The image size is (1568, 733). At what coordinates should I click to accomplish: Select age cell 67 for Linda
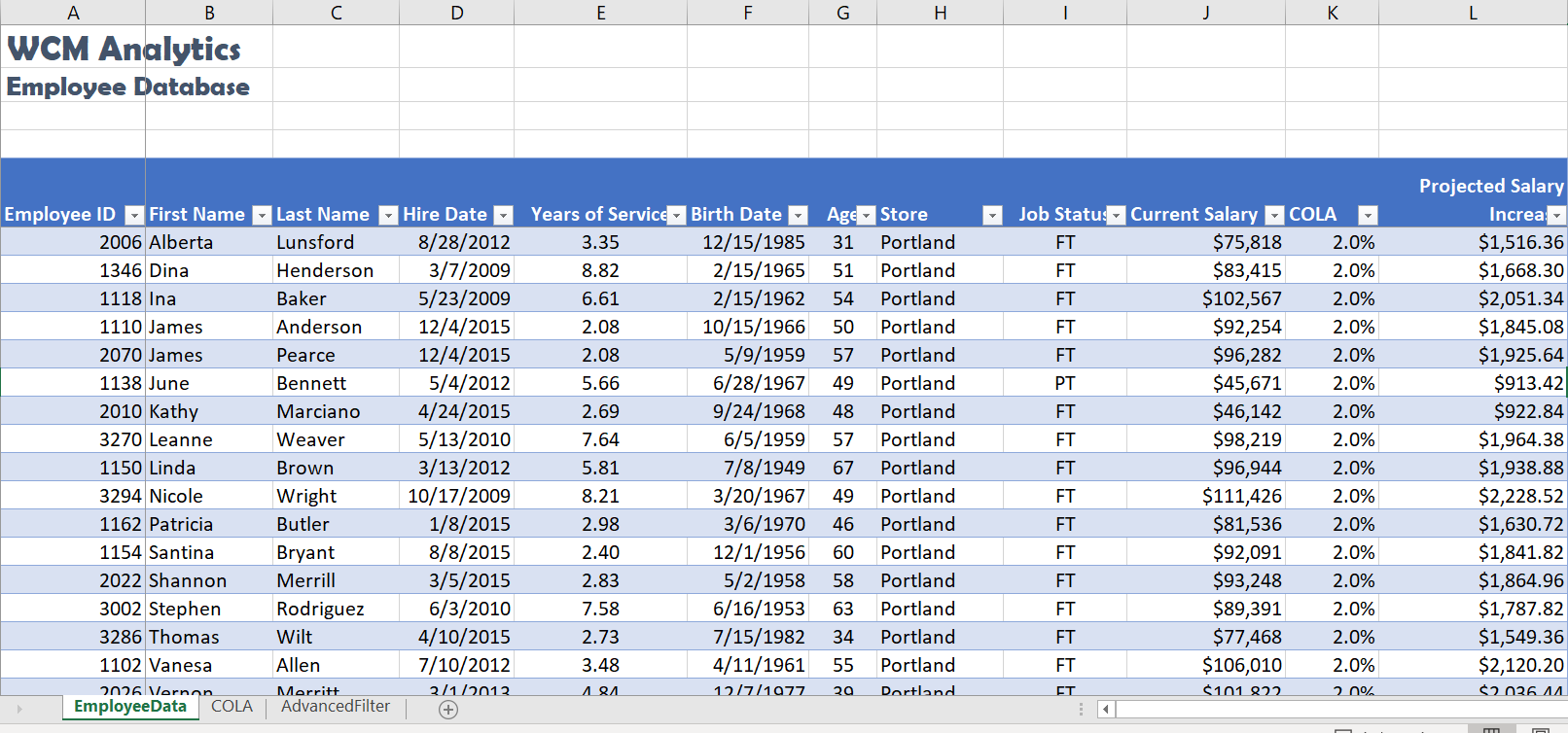[842, 468]
